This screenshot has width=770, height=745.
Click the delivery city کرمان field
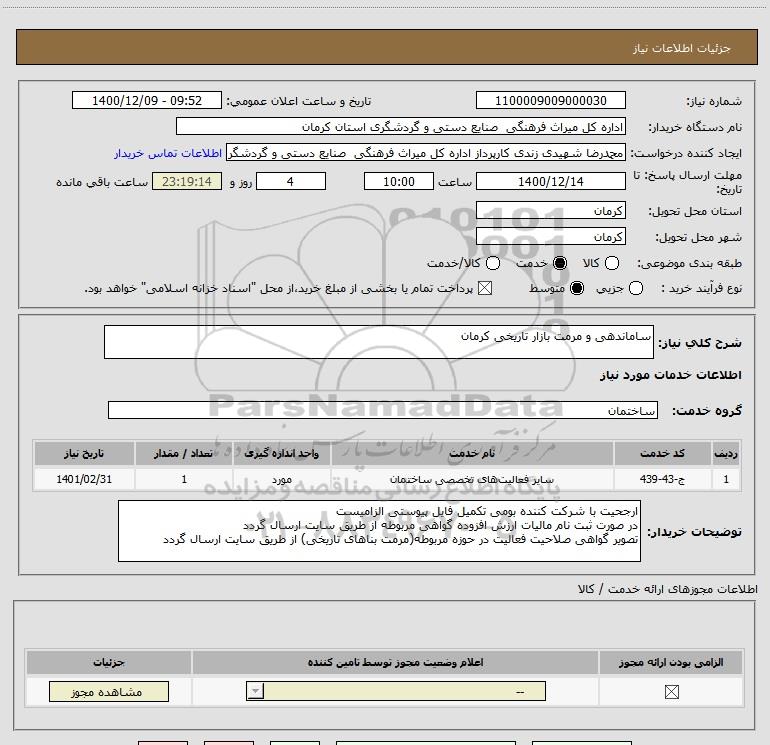click(x=550, y=236)
